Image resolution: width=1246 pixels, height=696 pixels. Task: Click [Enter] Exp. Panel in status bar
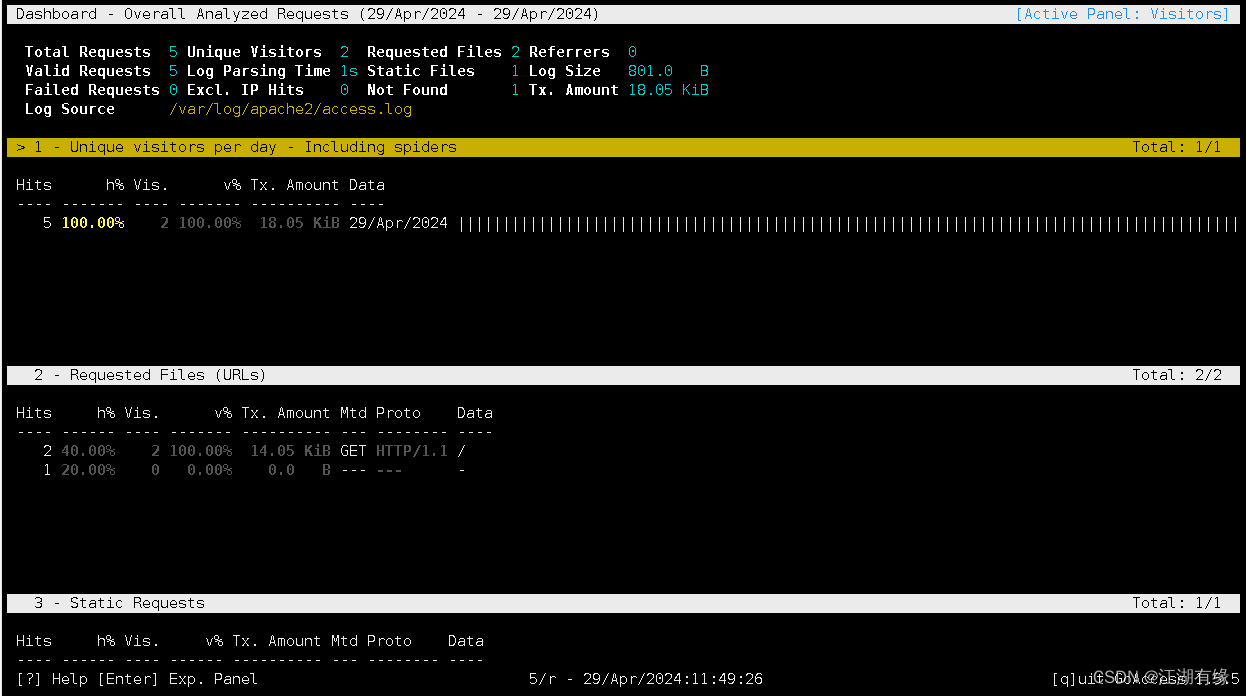(170, 679)
